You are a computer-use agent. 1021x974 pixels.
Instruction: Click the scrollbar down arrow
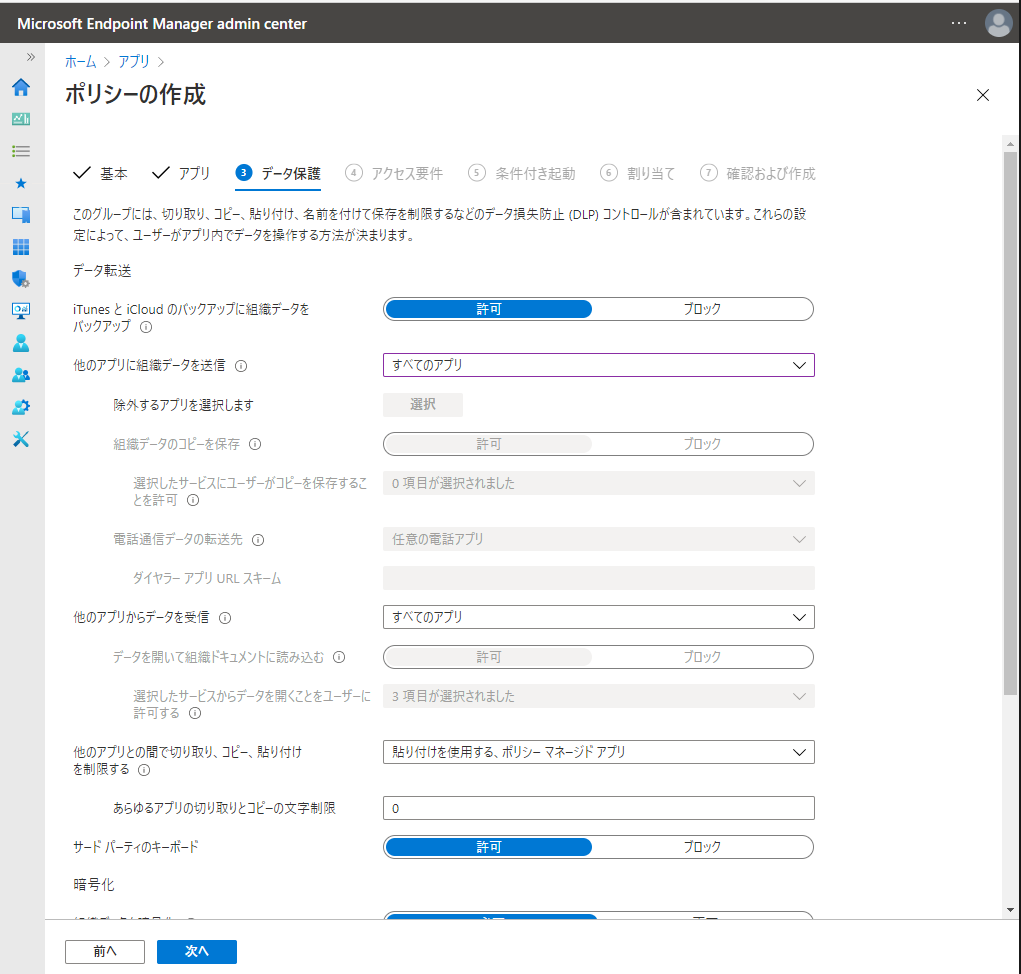click(x=1010, y=910)
